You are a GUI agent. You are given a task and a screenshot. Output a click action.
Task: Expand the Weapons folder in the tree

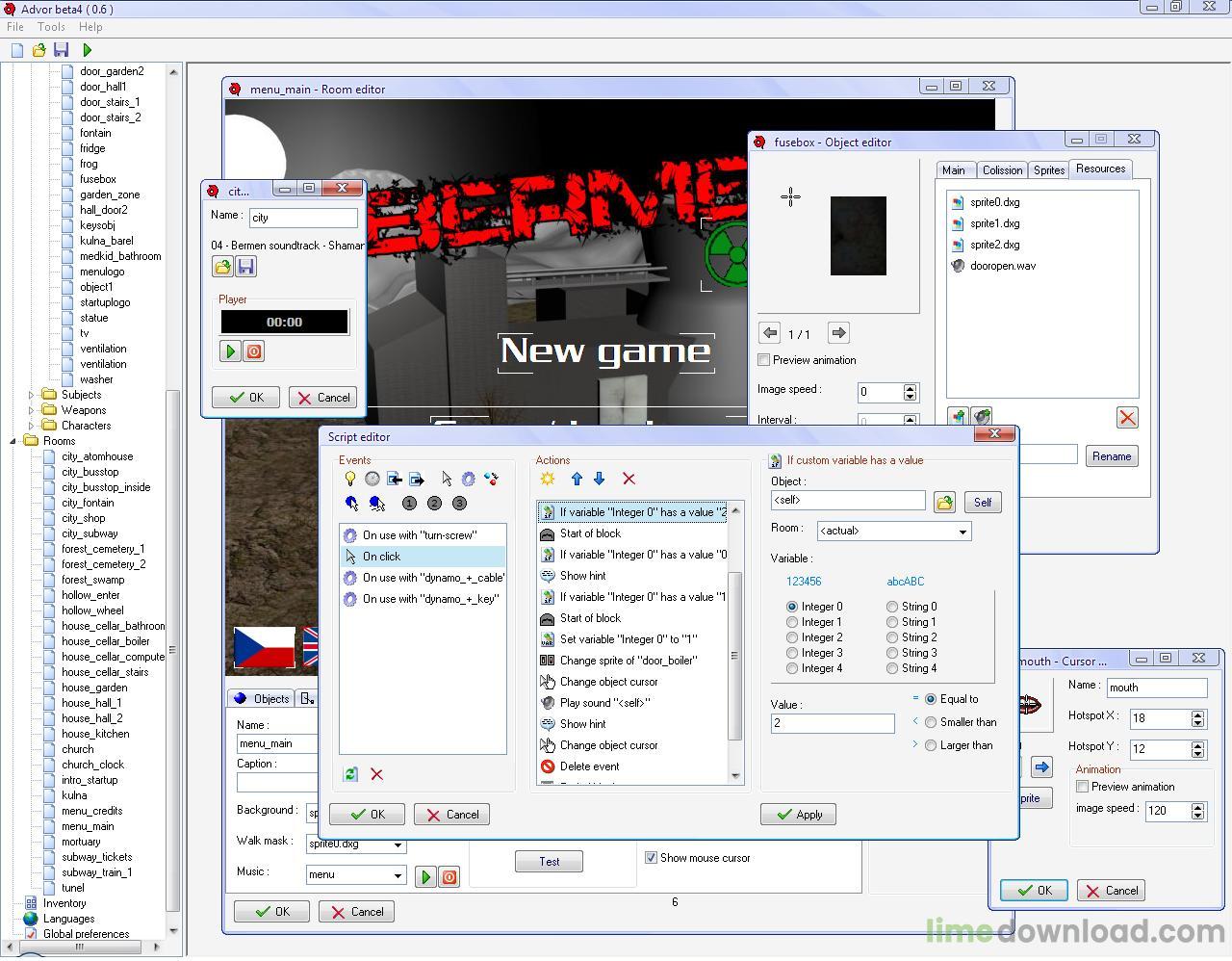(31, 410)
